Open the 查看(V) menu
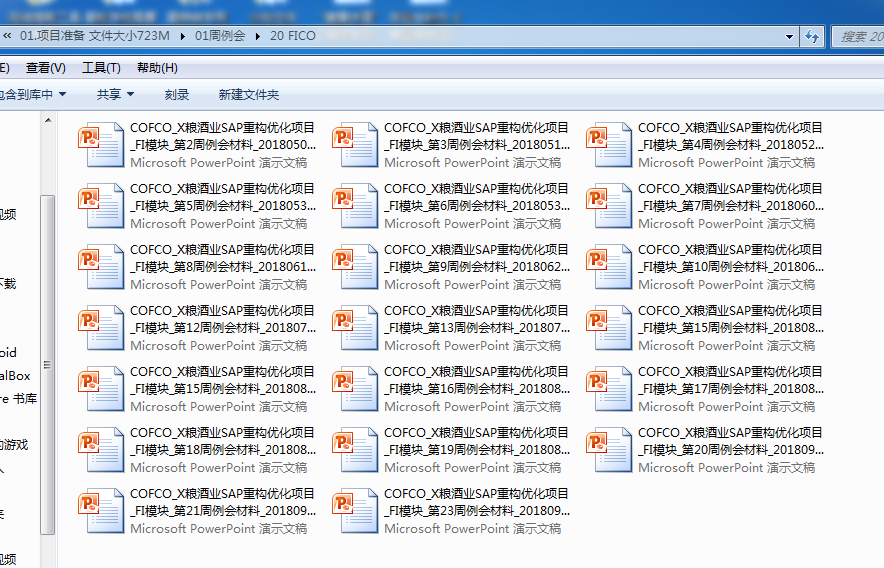The image size is (884, 568). coord(46,68)
